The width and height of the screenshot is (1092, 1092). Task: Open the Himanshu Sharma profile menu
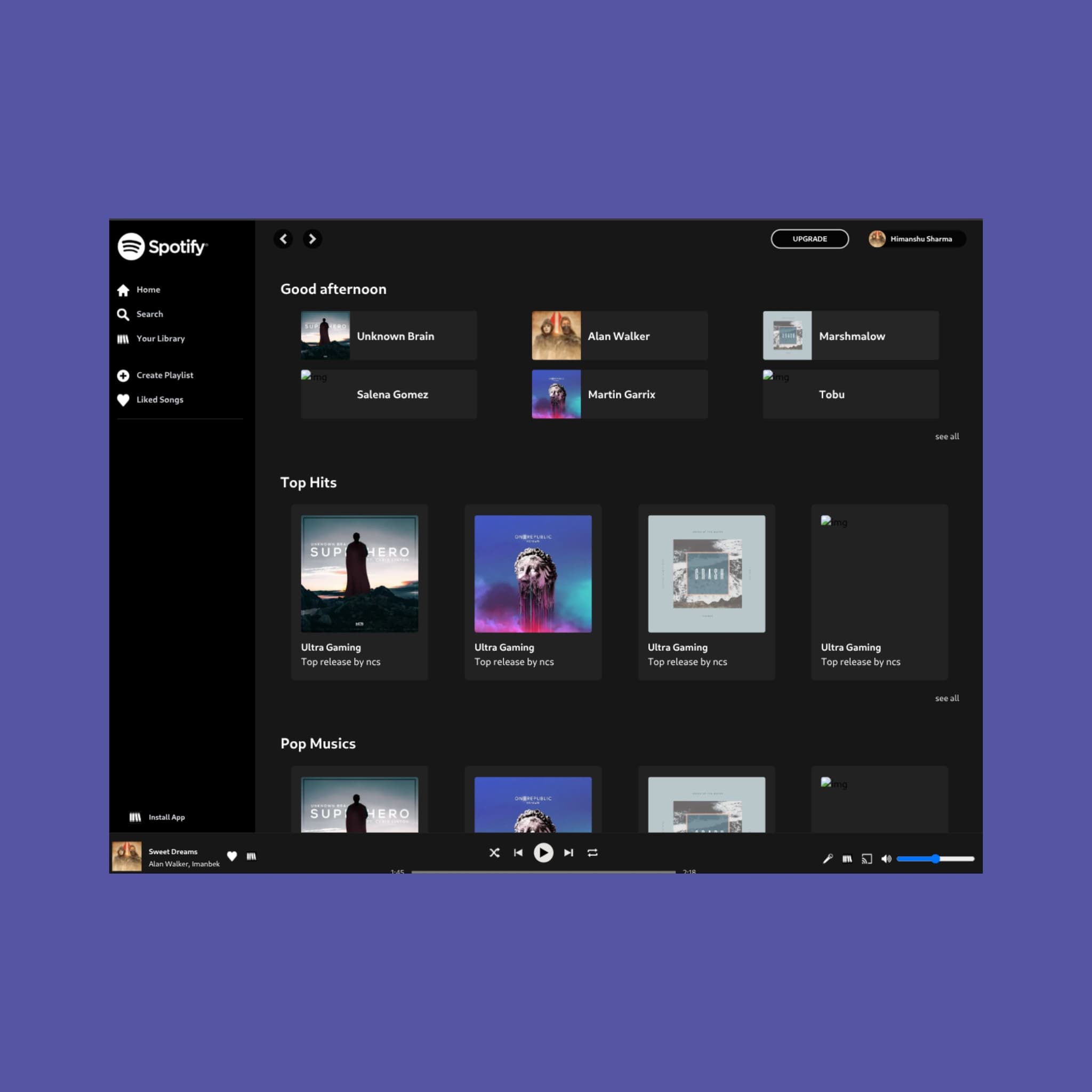917,239
